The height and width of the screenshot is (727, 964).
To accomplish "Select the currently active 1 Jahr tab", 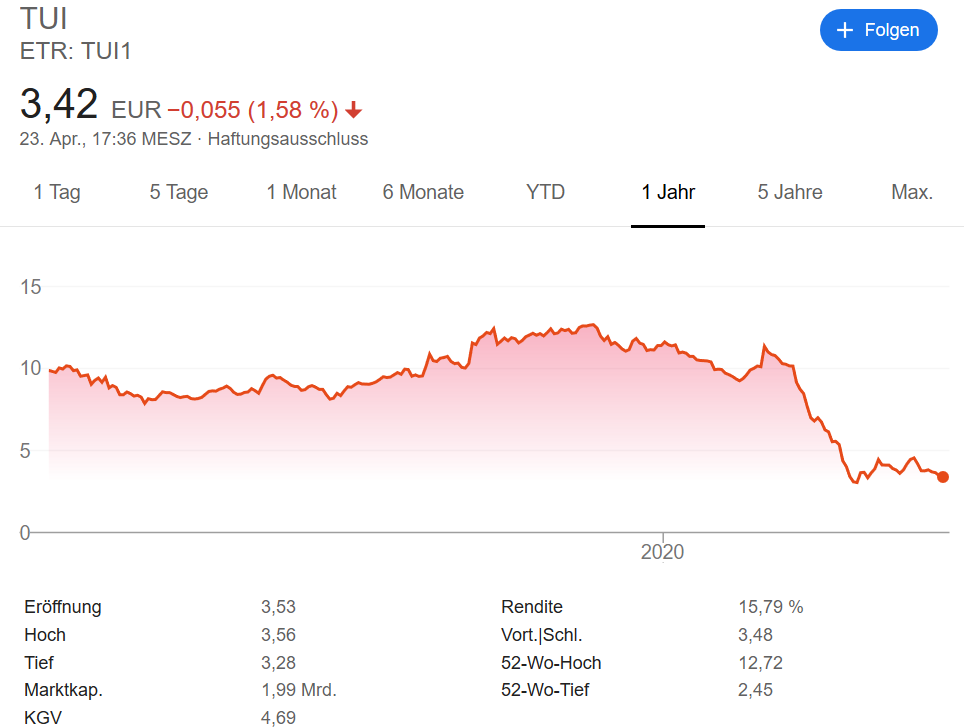I will (667, 192).
